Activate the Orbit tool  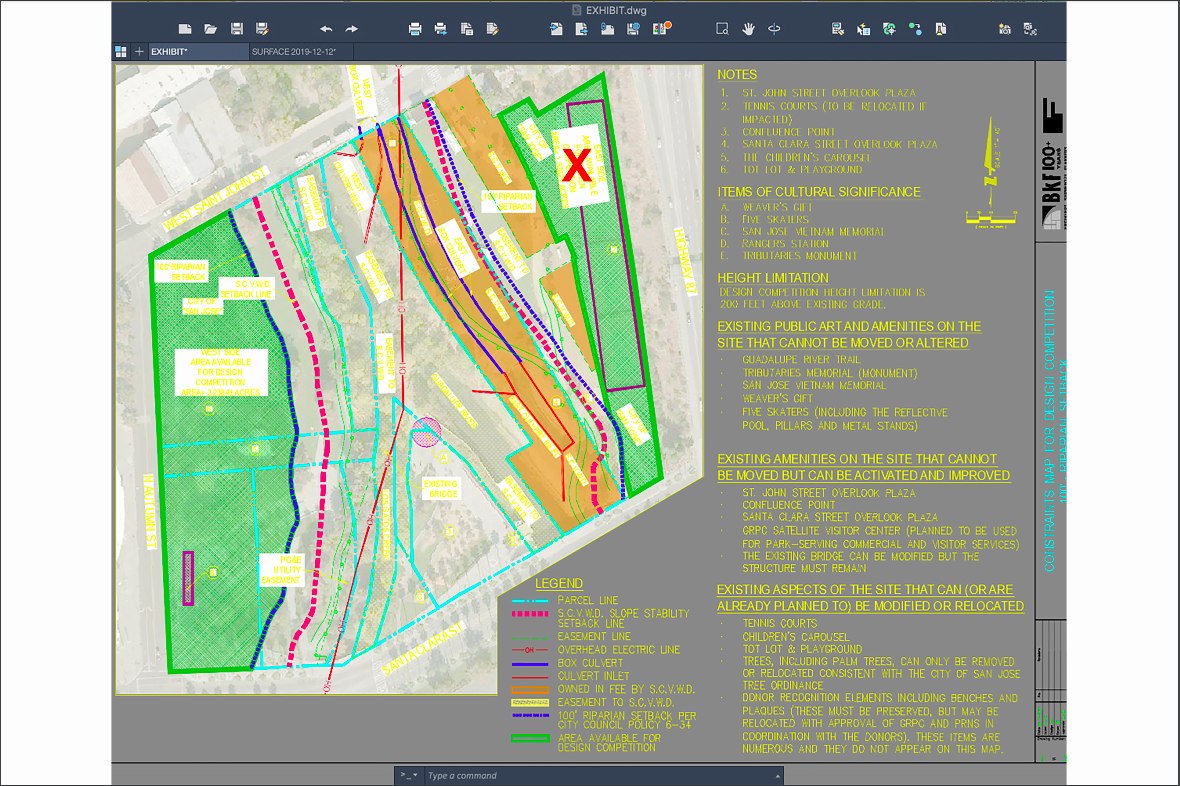coord(774,29)
